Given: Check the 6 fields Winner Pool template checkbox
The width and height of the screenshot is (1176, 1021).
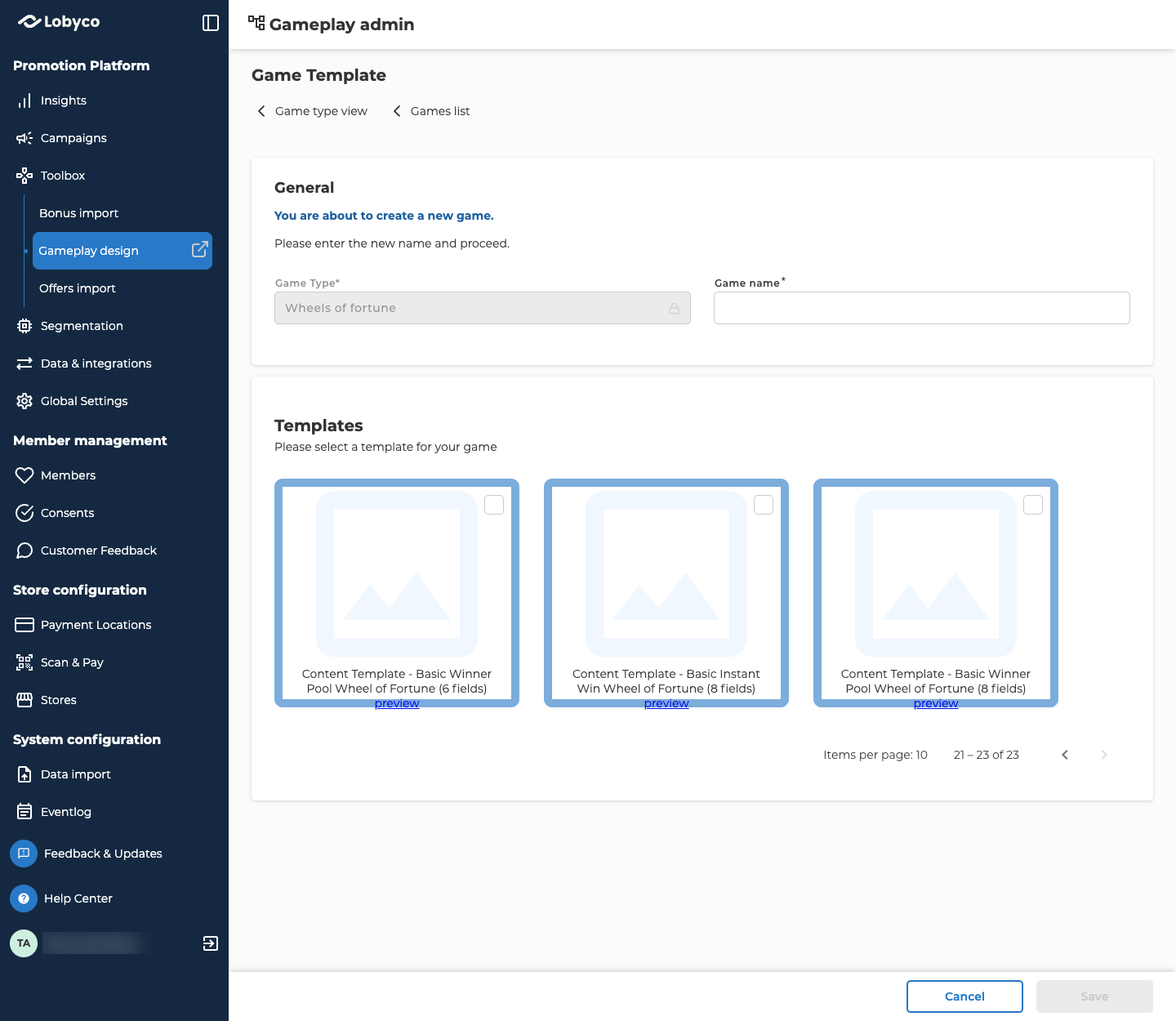Looking at the screenshot, I should pos(494,505).
